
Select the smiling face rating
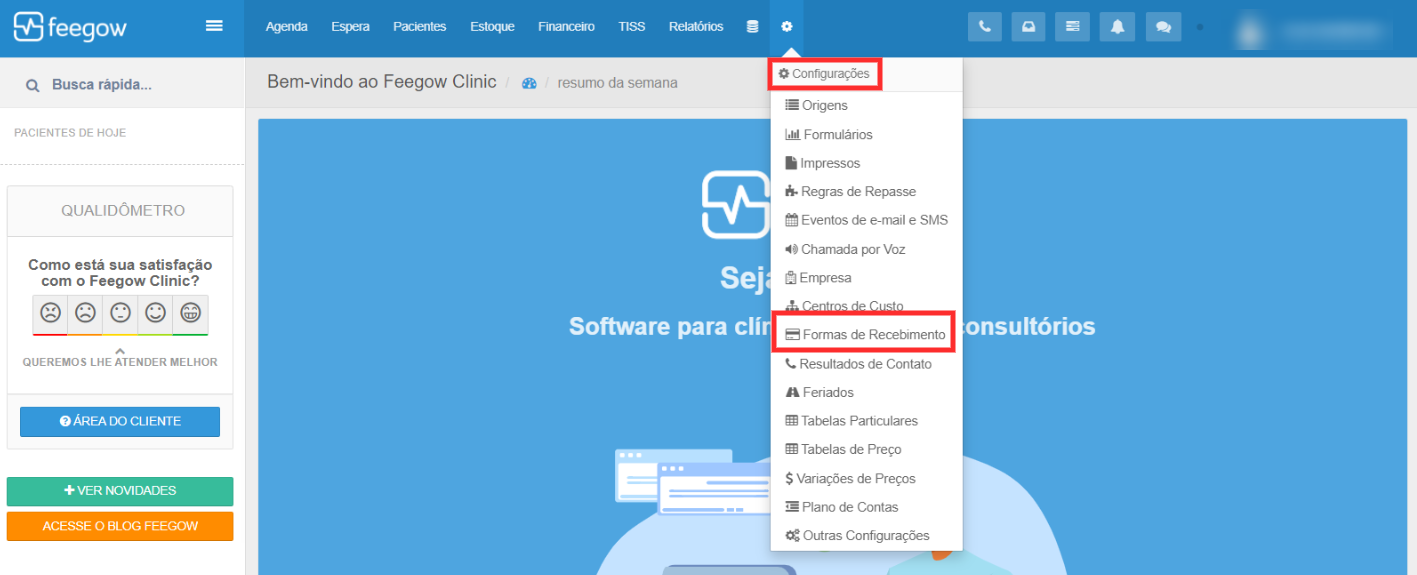click(155, 313)
